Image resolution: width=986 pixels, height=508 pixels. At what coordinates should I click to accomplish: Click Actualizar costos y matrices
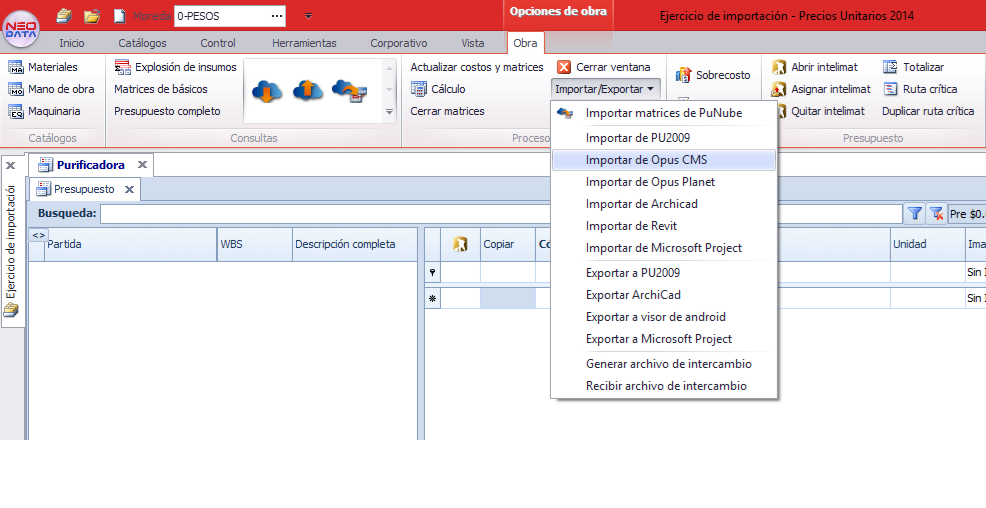coord(477,67)
